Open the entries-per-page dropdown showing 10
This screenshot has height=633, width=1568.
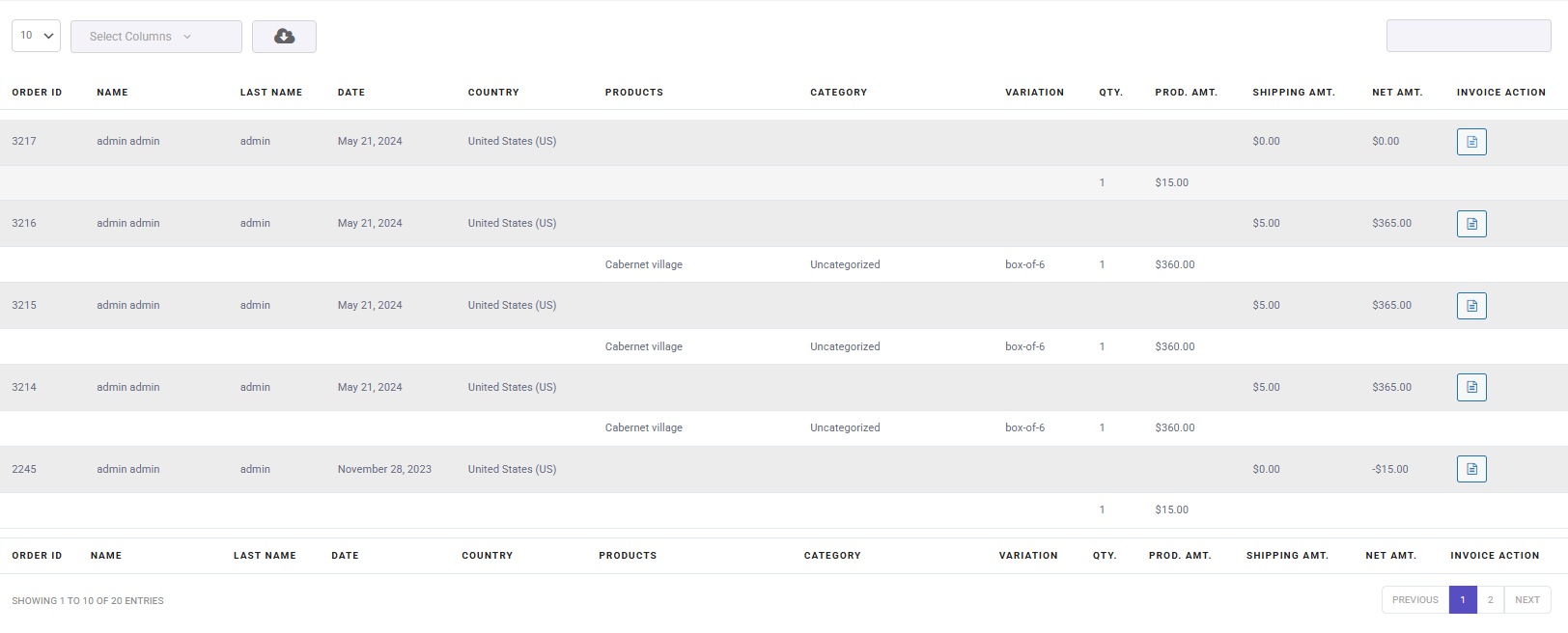pyautogui.click(x=36, y=36)
